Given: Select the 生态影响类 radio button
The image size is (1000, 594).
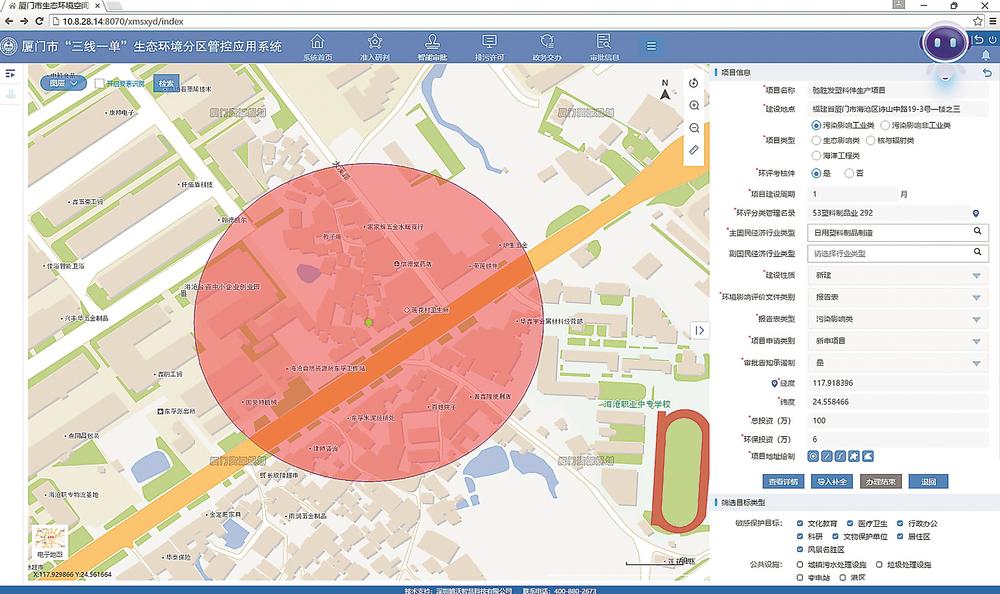Looking at the screenshot, I should (815, 141).
